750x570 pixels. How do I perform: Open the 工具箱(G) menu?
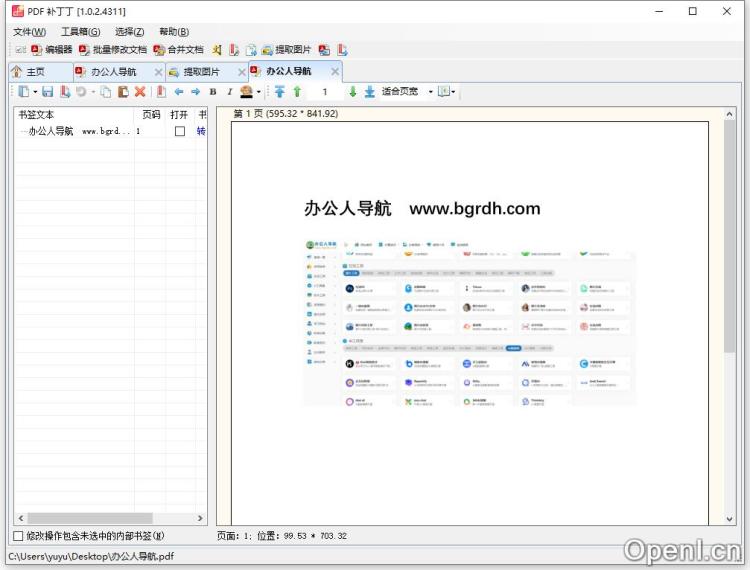click(x=80, y=32)
